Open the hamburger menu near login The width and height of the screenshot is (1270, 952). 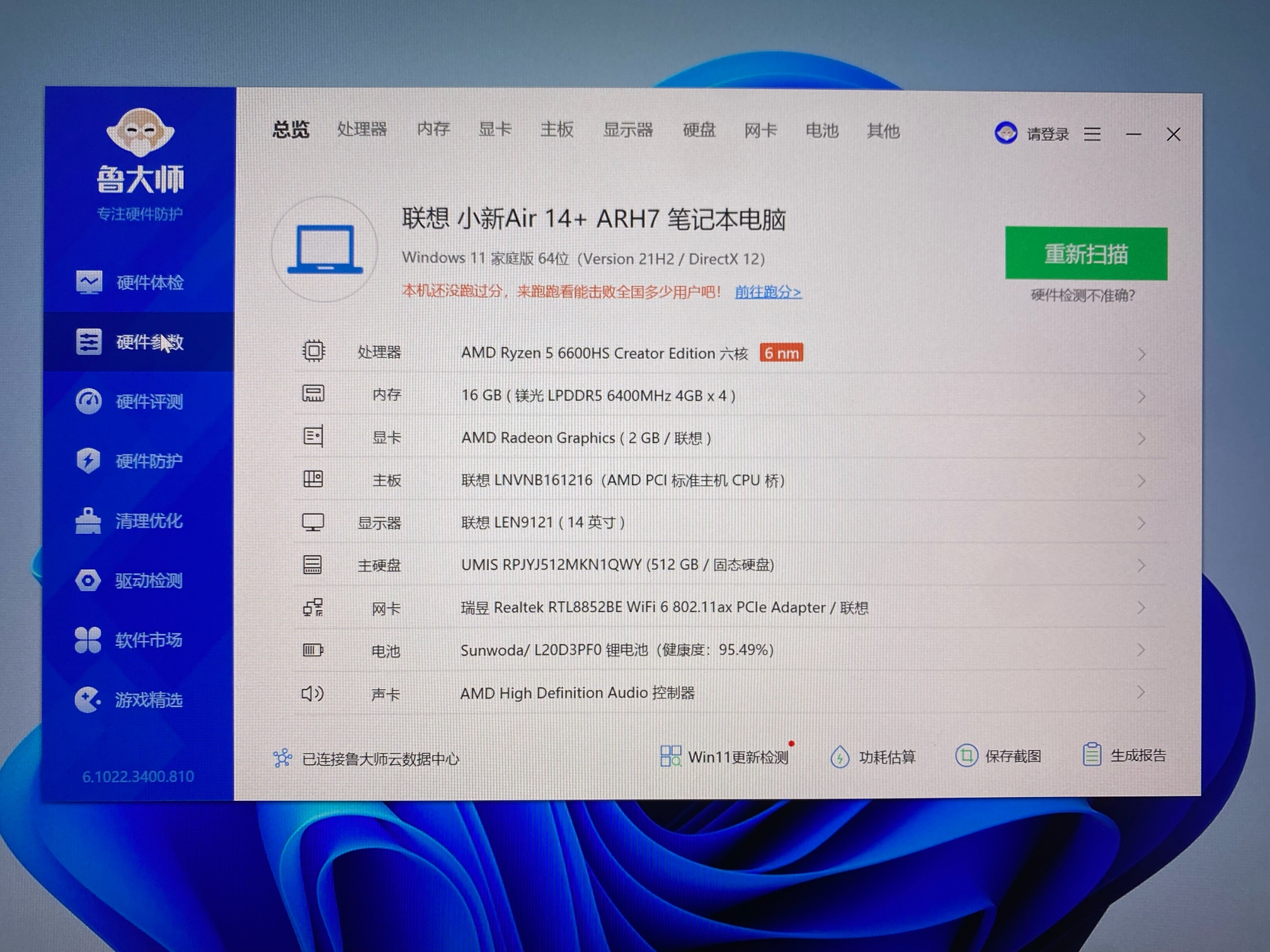1092,134
